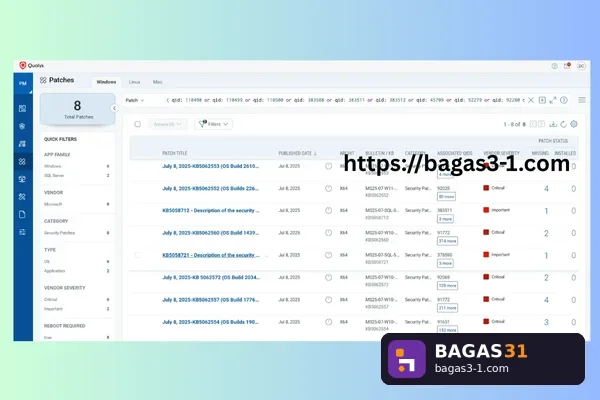The height and width of the screenshot is (400, 600).
Task: Click the '1 - 8 of 8' results counter
Action: (x=514, y=124)
